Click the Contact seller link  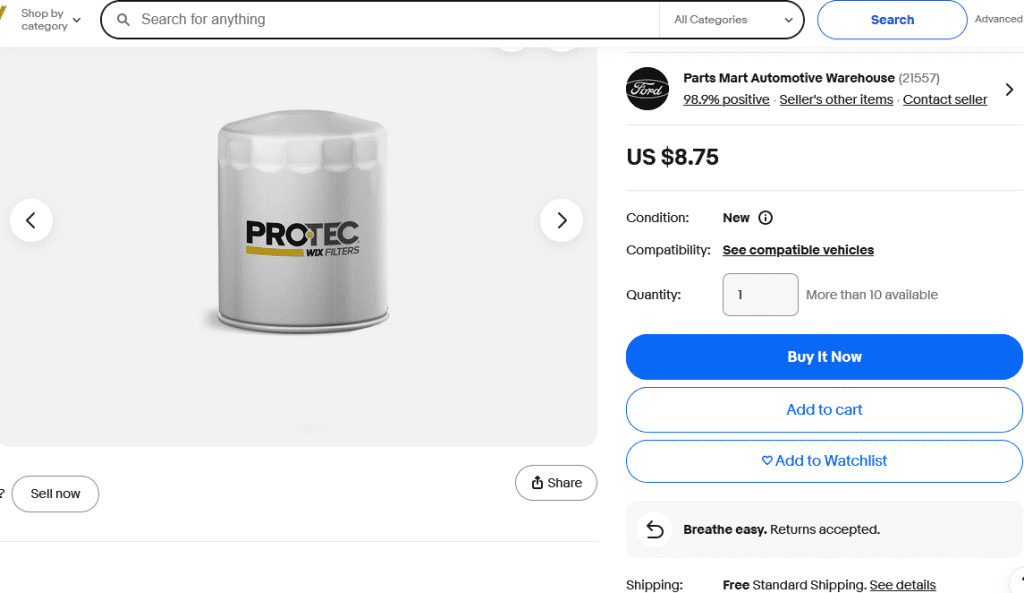(x=945, y=100)
